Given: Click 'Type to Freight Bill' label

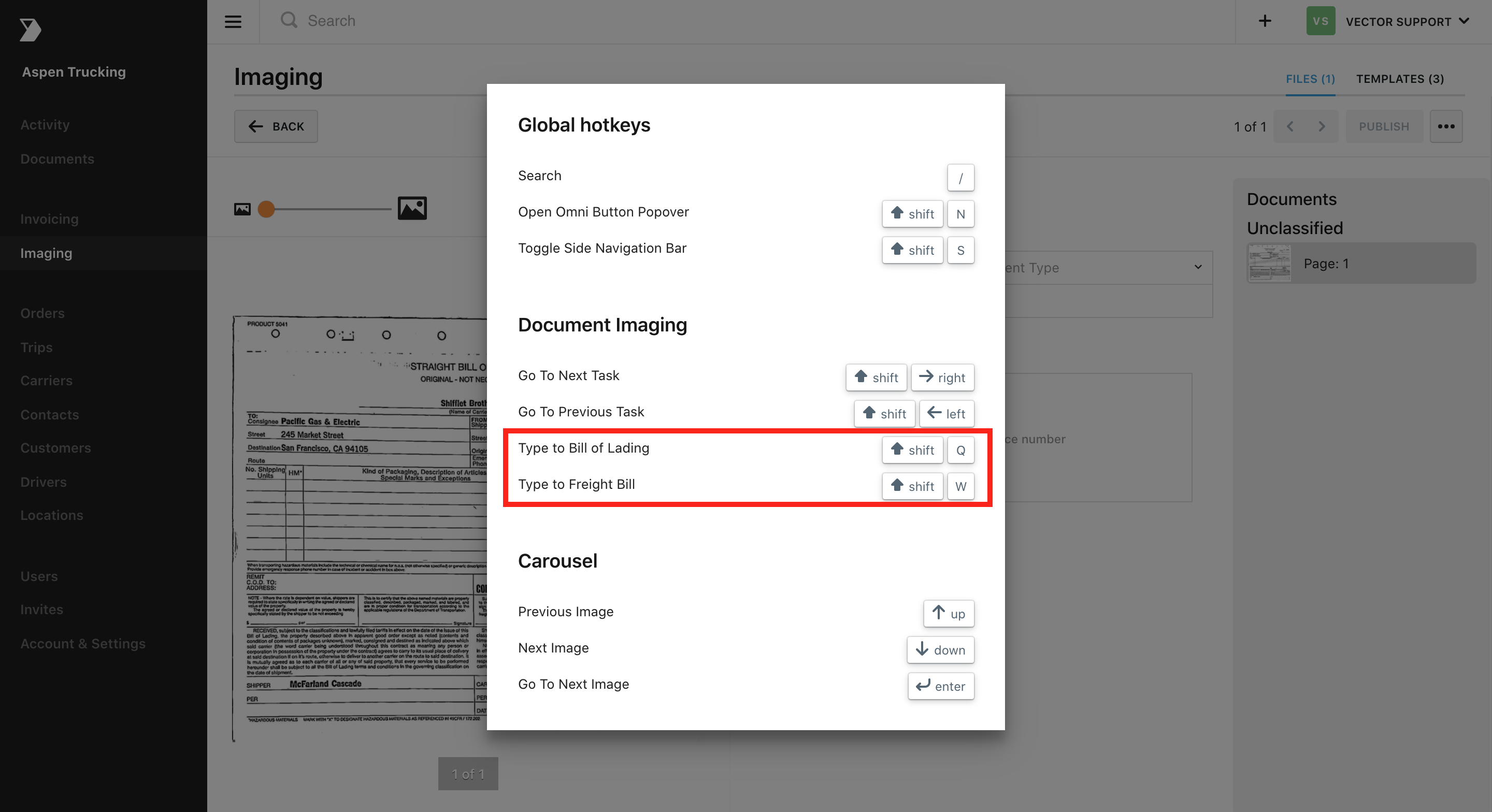Looking at the screenshot, I should click(576, 484).
